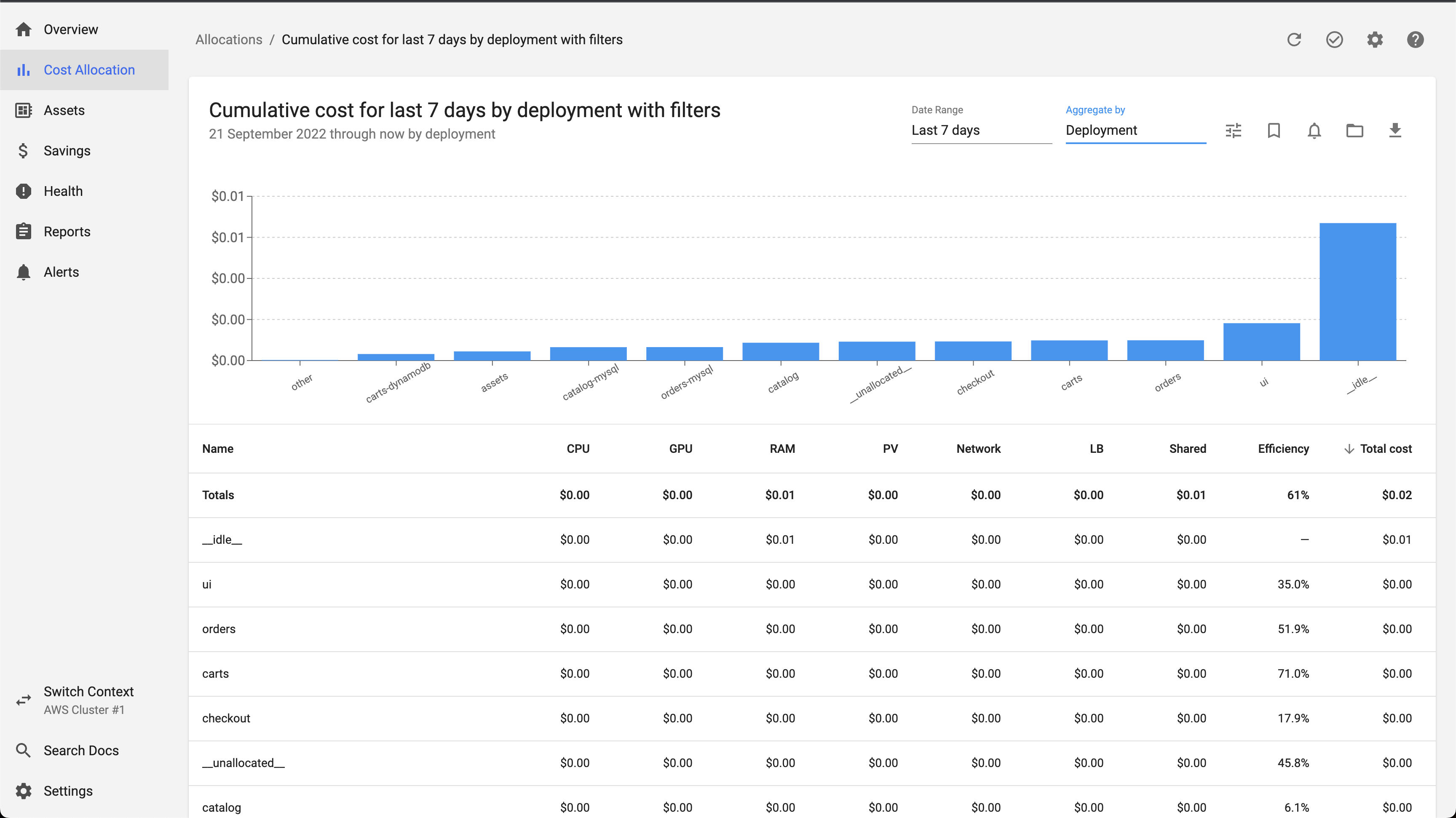The image size is (1456, 818).
Task: Click the bell alerts icon near Aggregate
Action: (1314, 131)
